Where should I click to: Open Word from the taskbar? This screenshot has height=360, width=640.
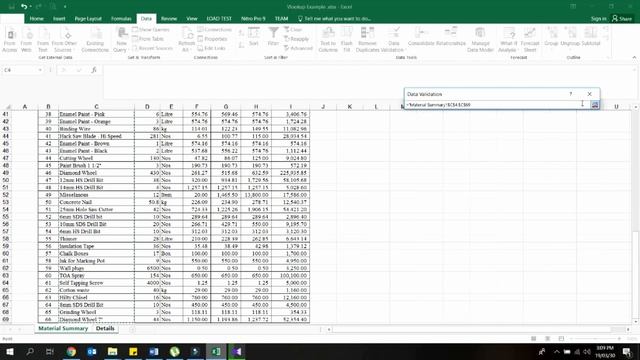click(154, 351)
